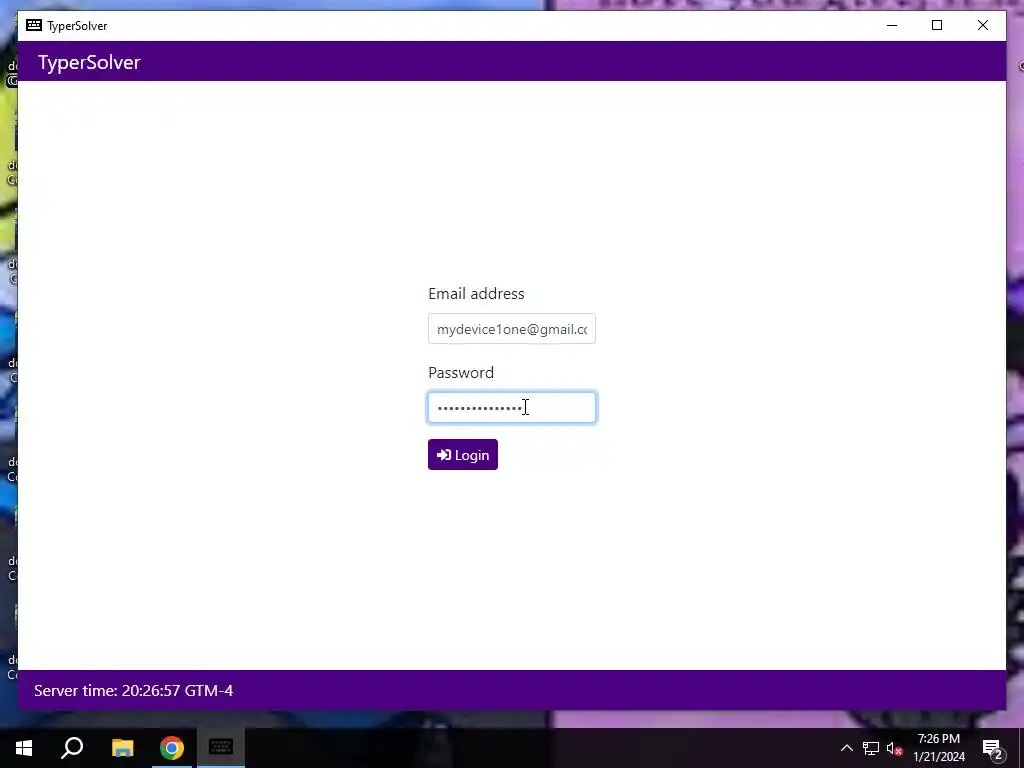The width and height of the screenshot is (1024, 768).
Task: Open taskbar Search magnifier
Action: pos(72,748)
